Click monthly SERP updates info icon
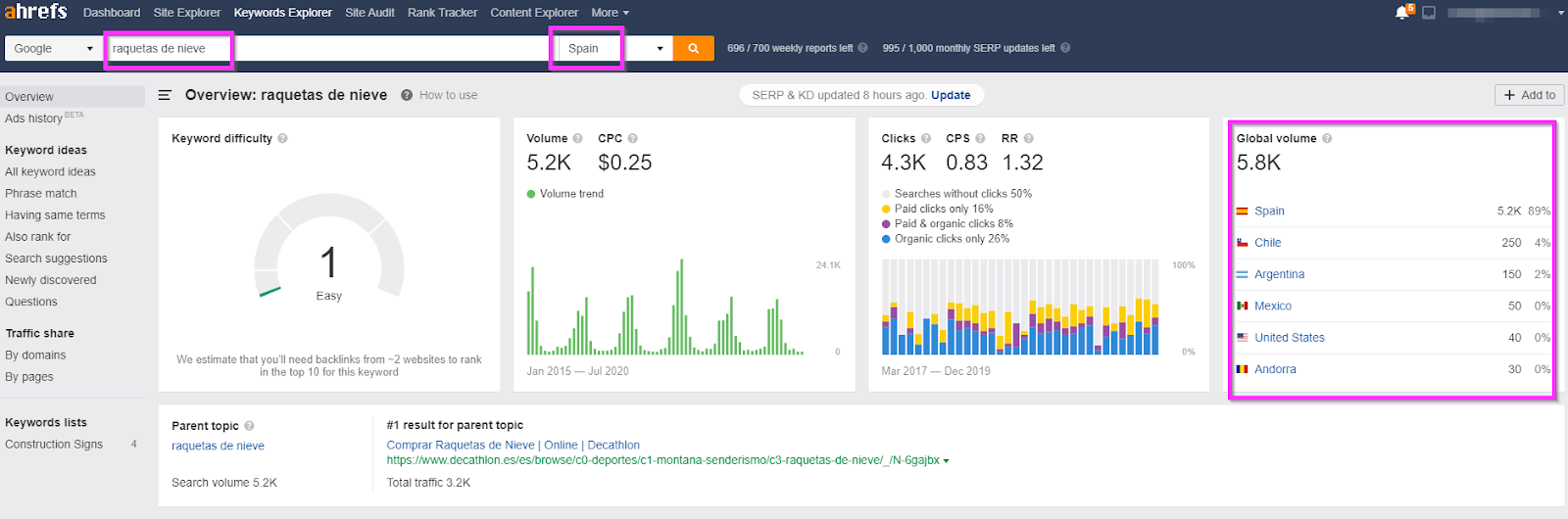Screen dimensions: 1568x519 [x=1065, y=48]
